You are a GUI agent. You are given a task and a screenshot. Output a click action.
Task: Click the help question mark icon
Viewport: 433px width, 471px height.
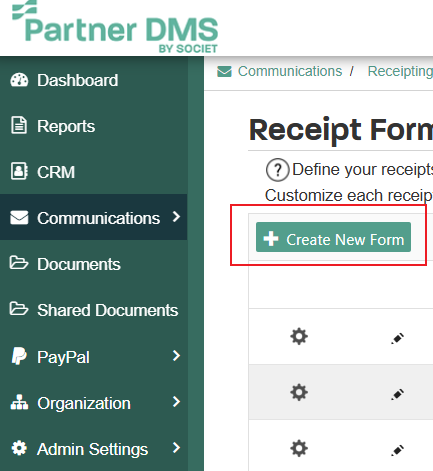point(277,170)
